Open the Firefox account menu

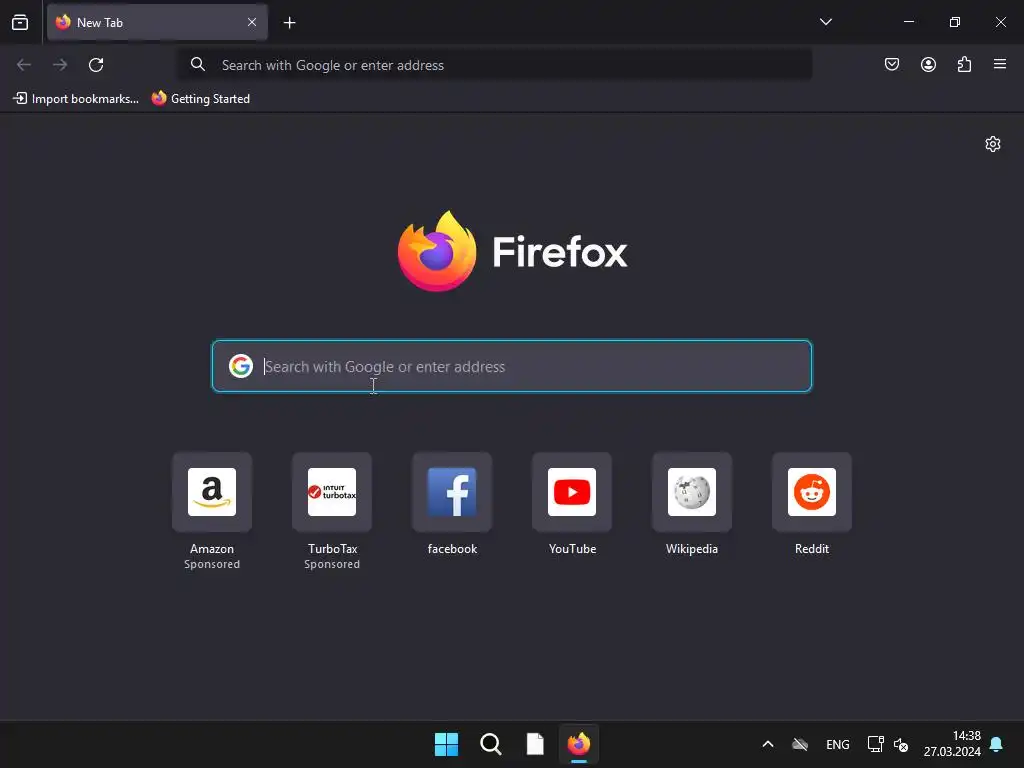click(x=928, y=64)
